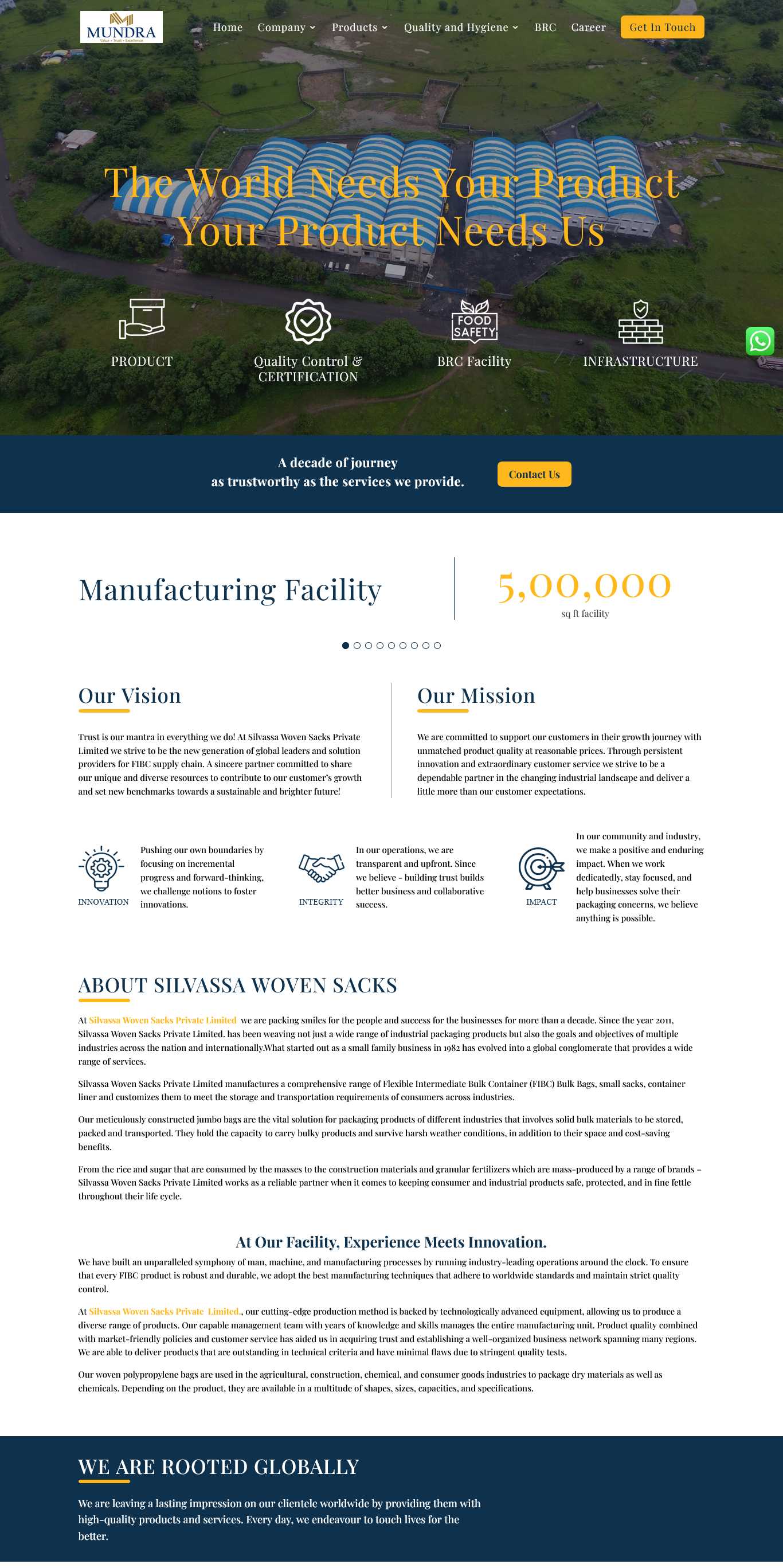This screenshot has width=783, height=1568.
Task: Click the Integrity handshake icon
Action: click(321, 869)
